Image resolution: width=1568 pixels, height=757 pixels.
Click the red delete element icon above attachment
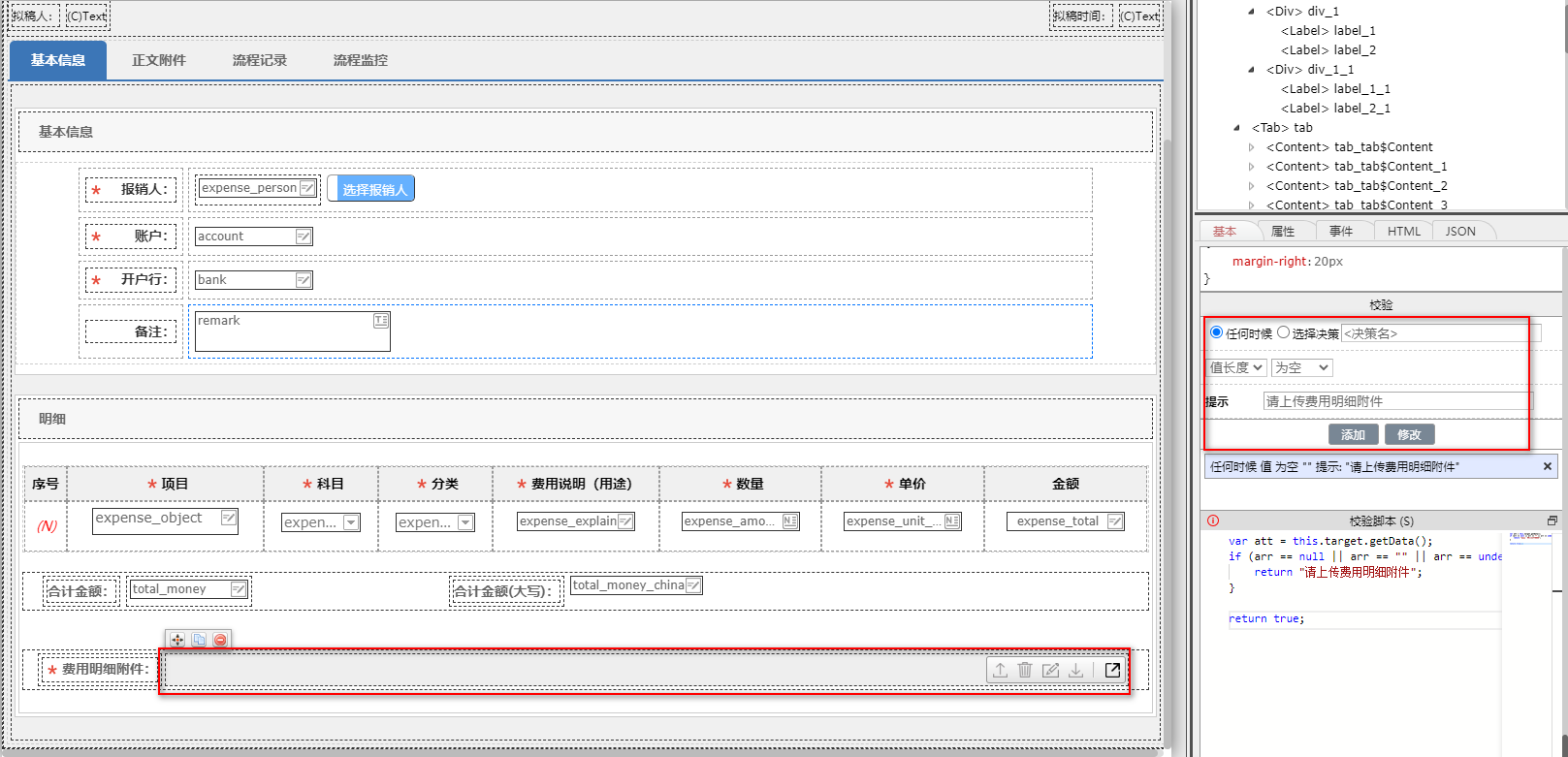[x=220, y=640]
